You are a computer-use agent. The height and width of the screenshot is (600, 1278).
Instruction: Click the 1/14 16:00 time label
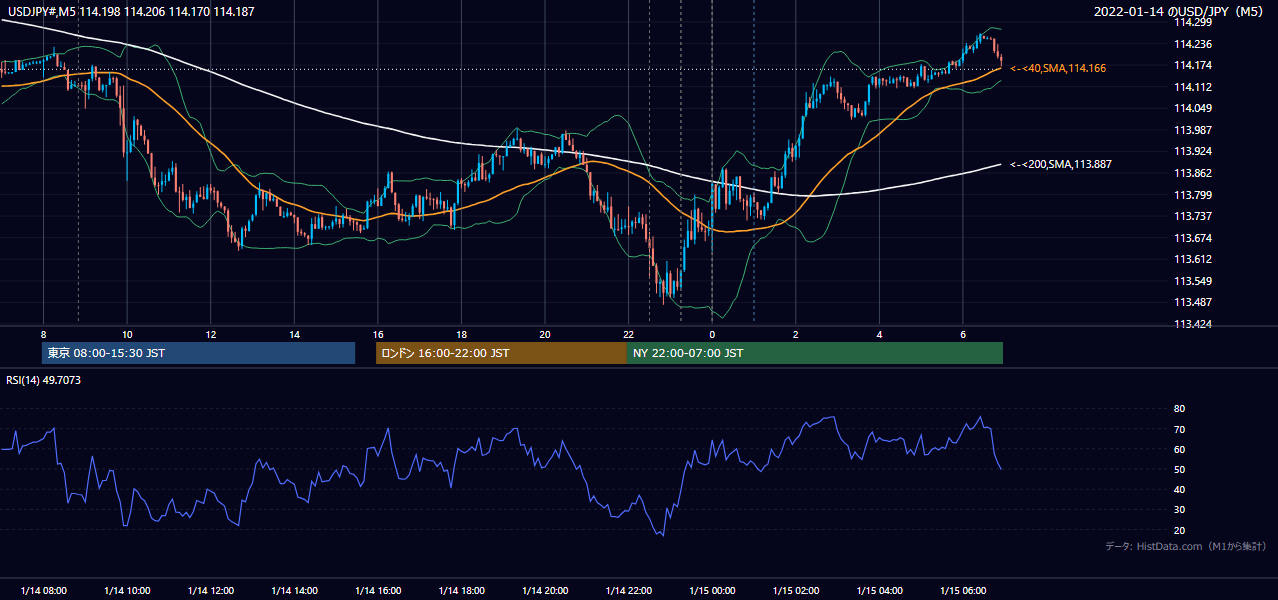(377, 591)
